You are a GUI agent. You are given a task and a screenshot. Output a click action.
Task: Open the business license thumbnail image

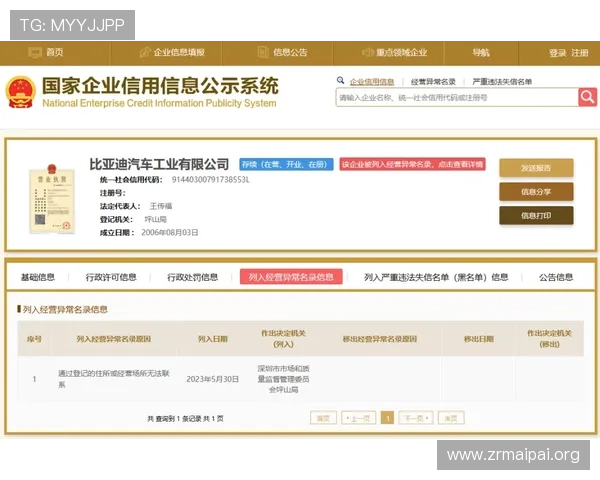point(52,198)
